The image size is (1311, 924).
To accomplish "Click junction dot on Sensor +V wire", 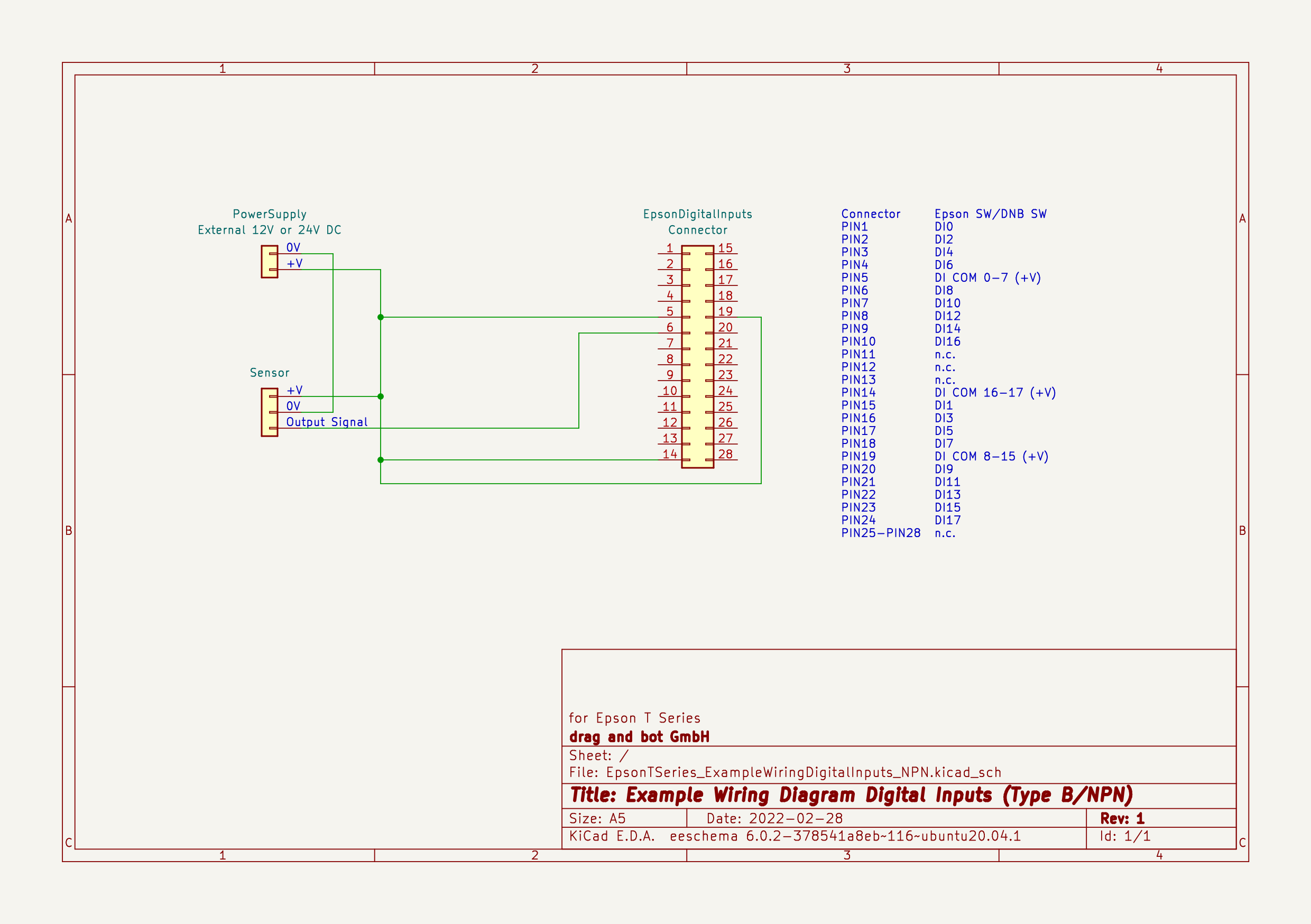I will click(x=381, y=396).
